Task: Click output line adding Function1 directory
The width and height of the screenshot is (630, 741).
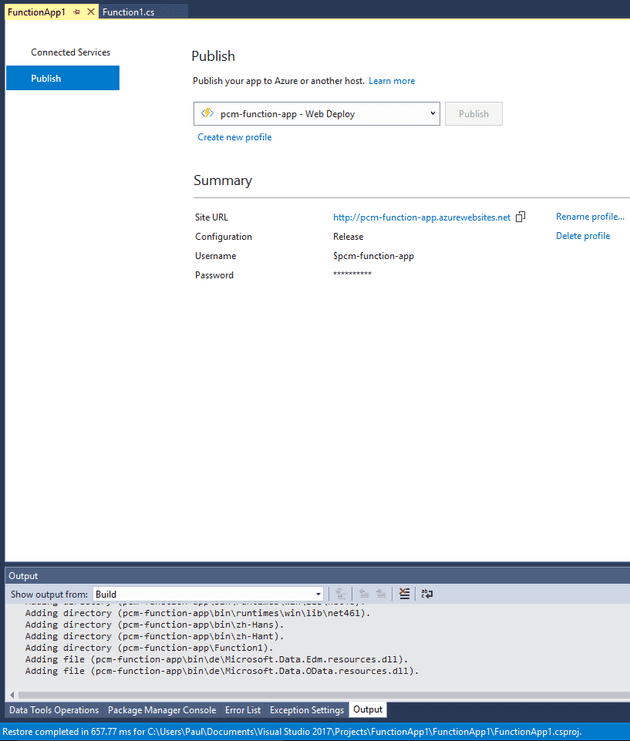Action: [149, 648]
